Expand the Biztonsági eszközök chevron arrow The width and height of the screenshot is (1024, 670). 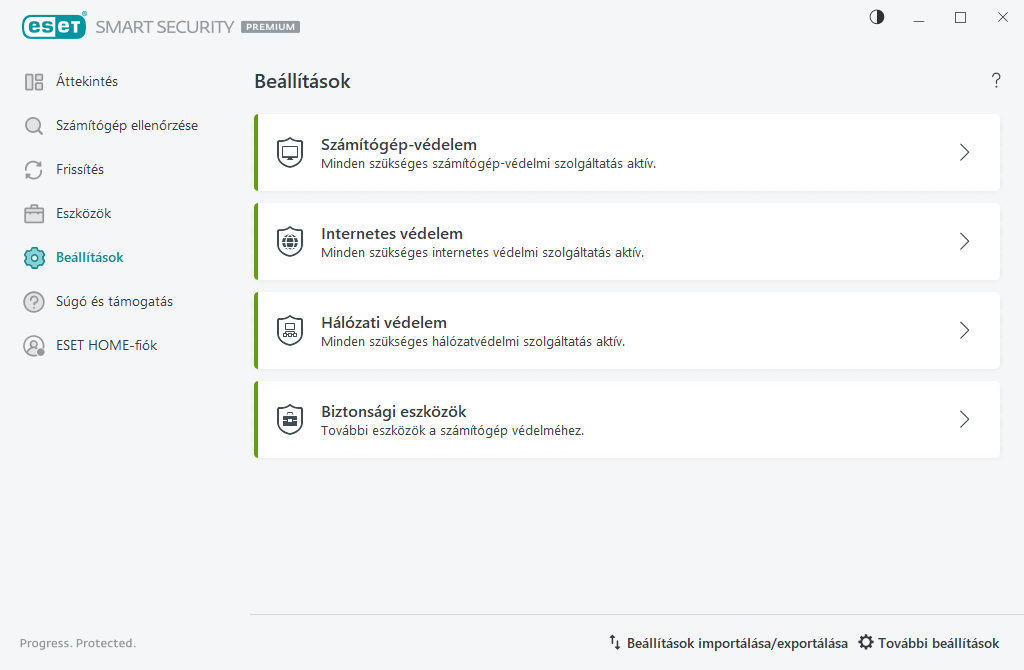[964, 420]
